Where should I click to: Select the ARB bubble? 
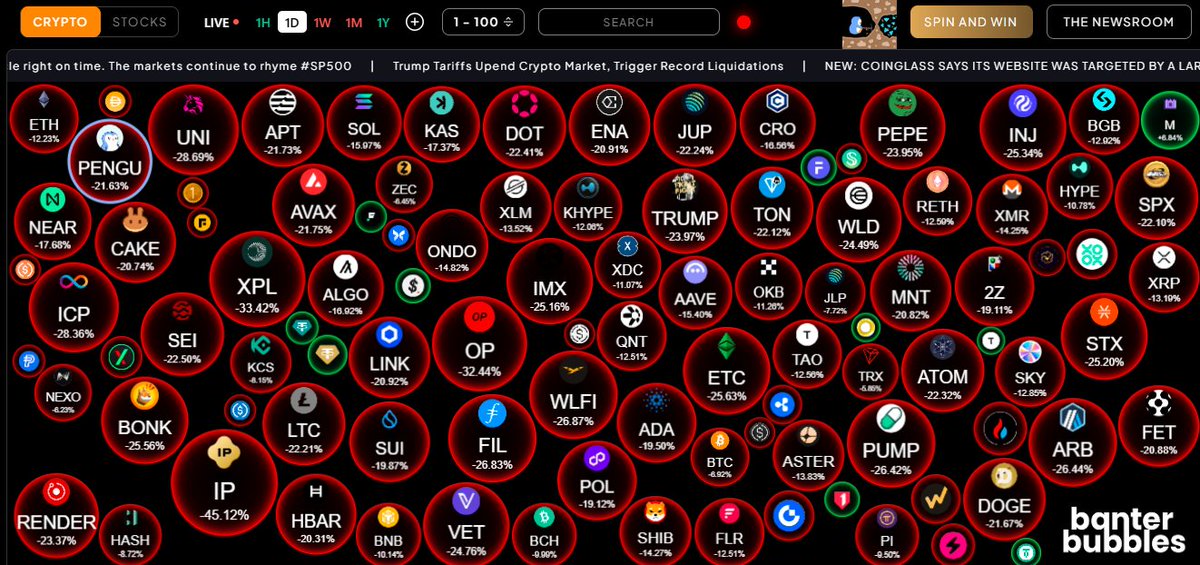point(1073,443)
